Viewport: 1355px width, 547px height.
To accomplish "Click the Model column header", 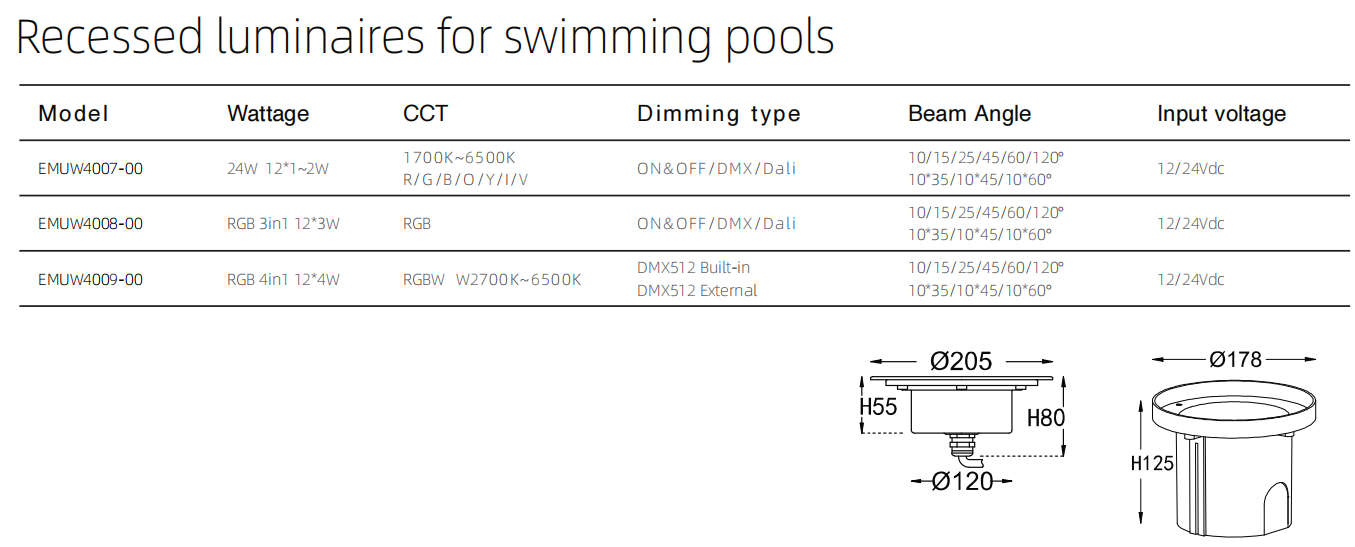I will tap(73, 114).
